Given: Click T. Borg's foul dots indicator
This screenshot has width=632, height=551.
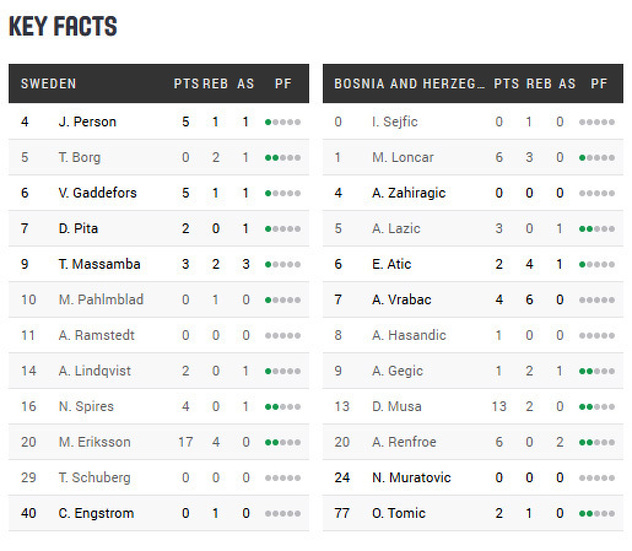Looking at the screenshot, I should coord(283,158).
